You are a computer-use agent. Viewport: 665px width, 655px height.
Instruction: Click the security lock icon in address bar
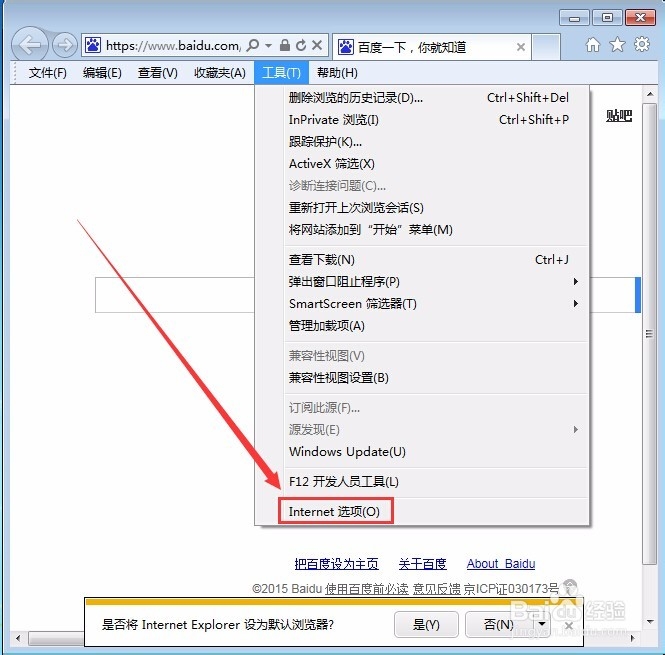(285, 45)
